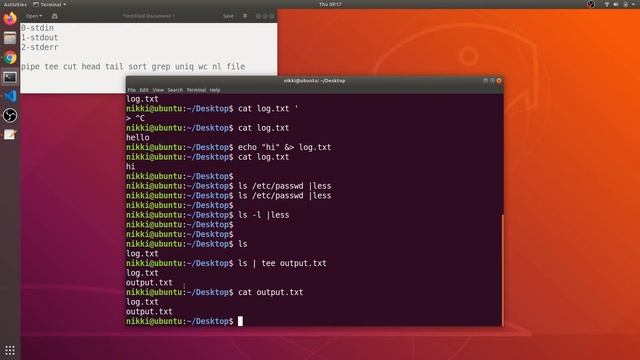
Task: Click the word 'file' in text editor
Action: [x=236, y=67]
